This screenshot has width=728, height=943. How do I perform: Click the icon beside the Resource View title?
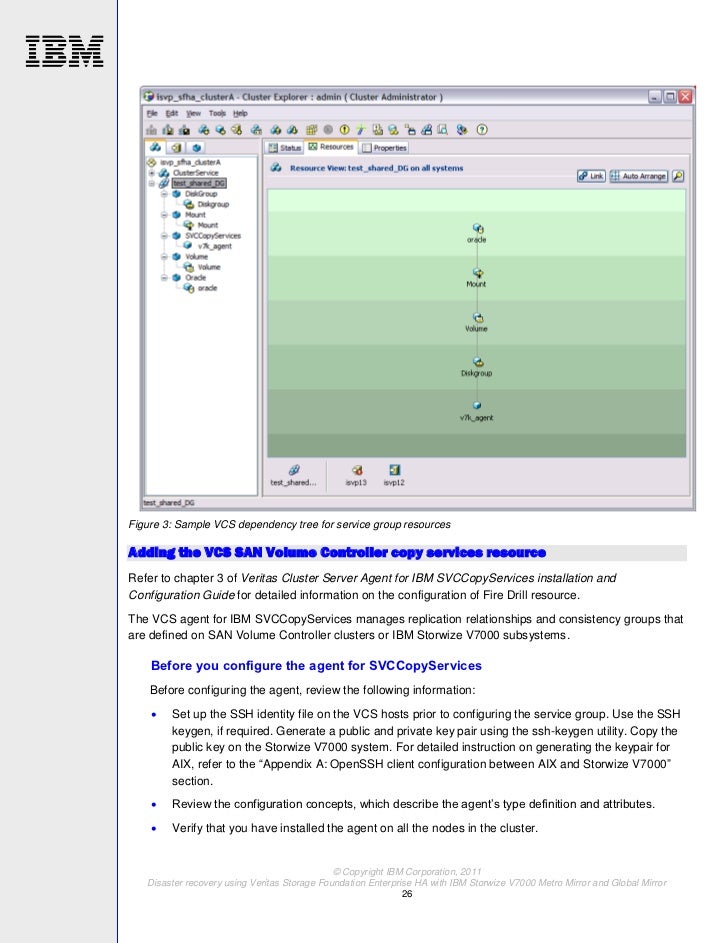point(276,168)
